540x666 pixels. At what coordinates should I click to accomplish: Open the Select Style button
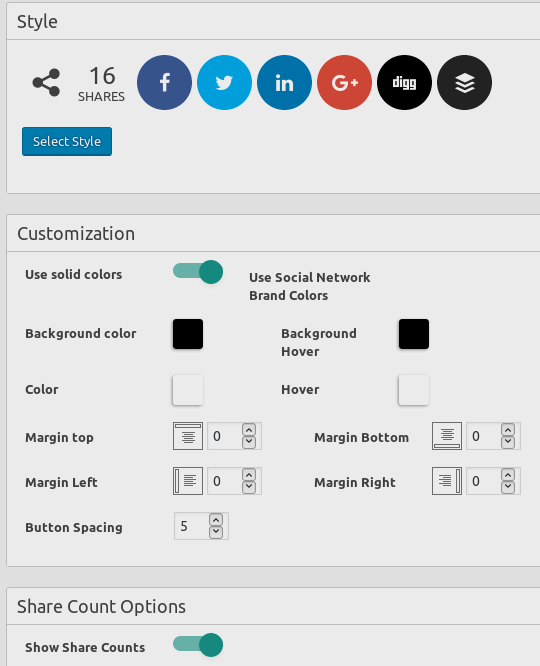(x=67, y=141)
